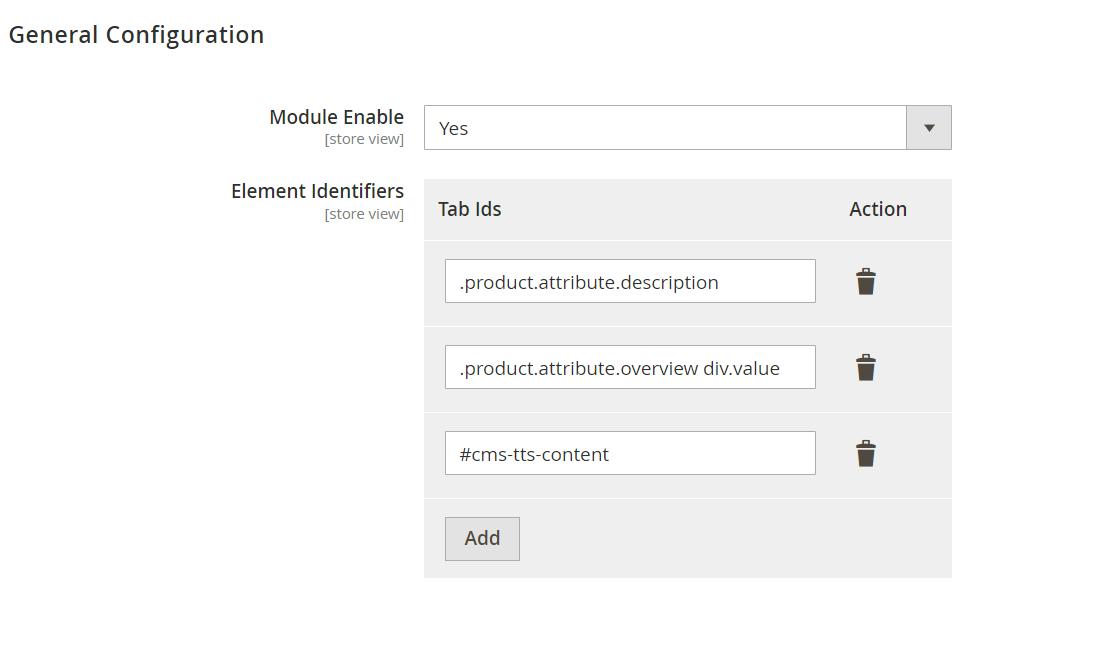Click the General Configuration heading

(x=136, y=35)
